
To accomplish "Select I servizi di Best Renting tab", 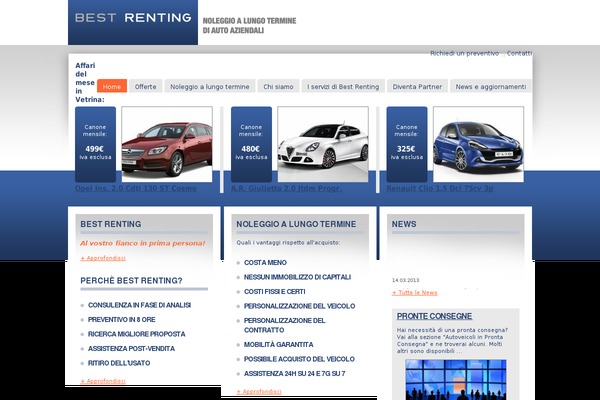I will tap(343, 87).
